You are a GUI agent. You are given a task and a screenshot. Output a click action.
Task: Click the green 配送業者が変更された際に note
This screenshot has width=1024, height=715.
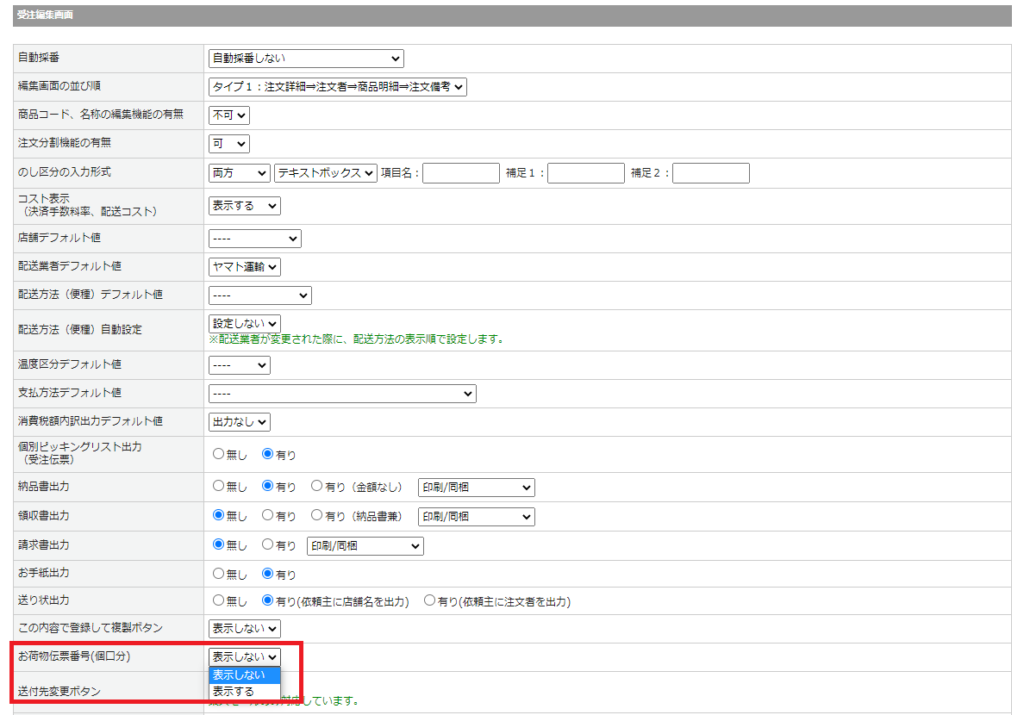(356, 340)
